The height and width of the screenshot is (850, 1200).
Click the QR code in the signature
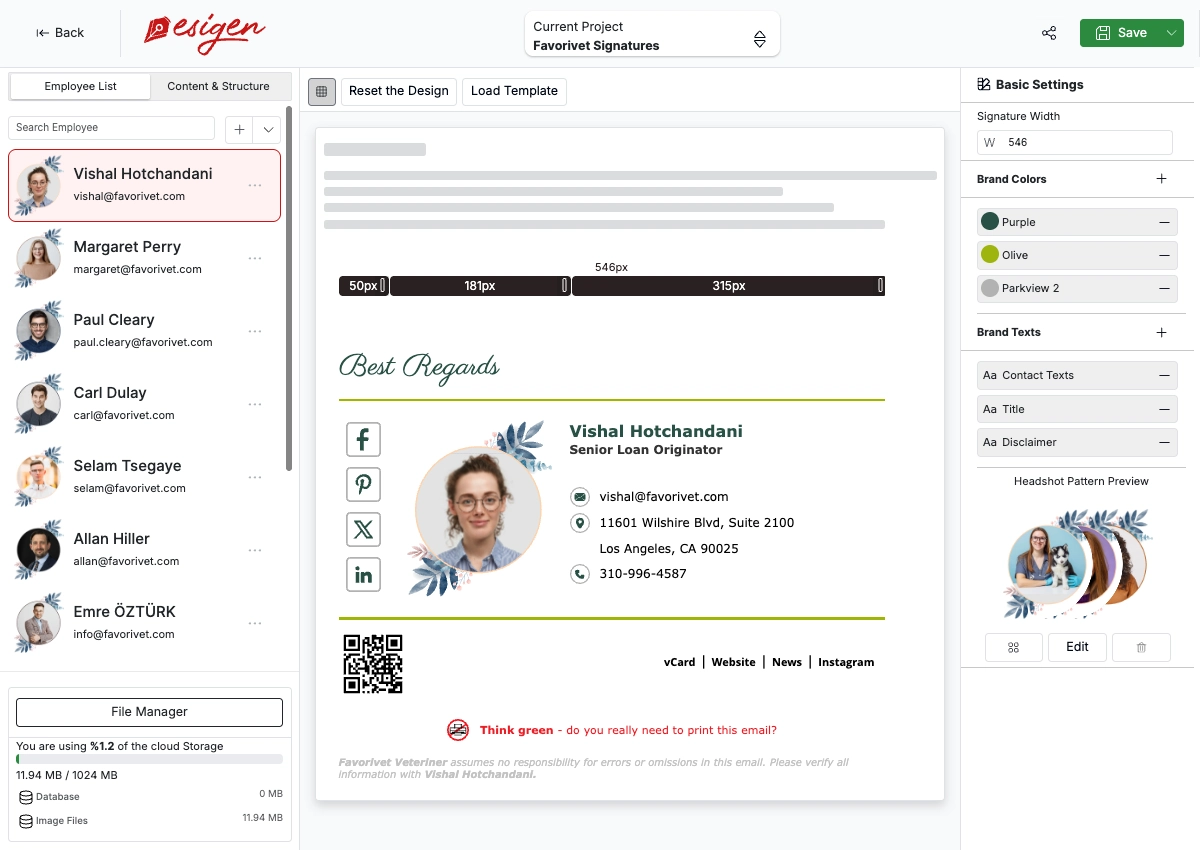pyautogui.click(x=373, y=664)
